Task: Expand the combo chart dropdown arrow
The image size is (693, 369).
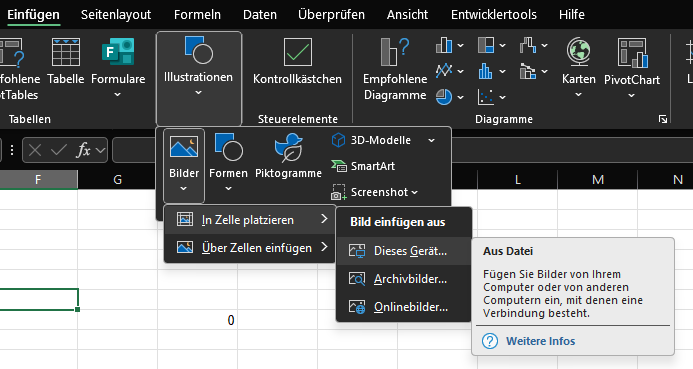Action: coord(544,71)
